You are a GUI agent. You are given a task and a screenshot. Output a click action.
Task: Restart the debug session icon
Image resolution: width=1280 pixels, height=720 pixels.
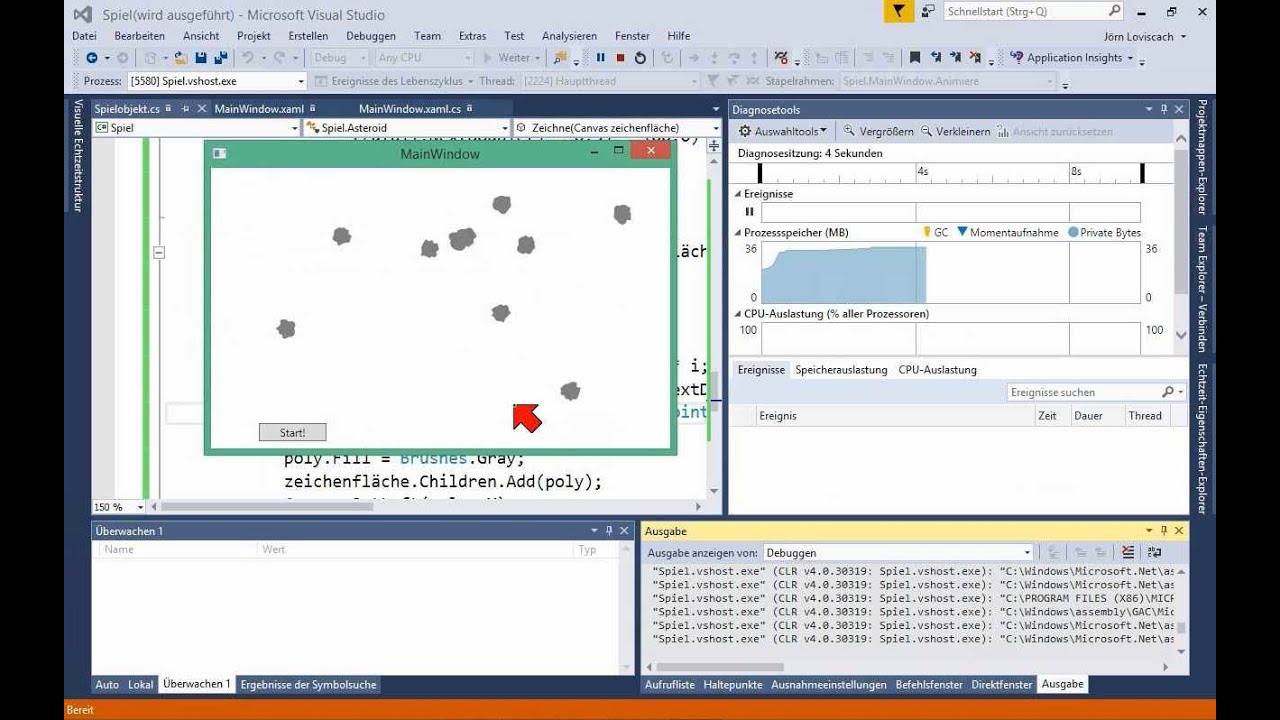point(640,58)
